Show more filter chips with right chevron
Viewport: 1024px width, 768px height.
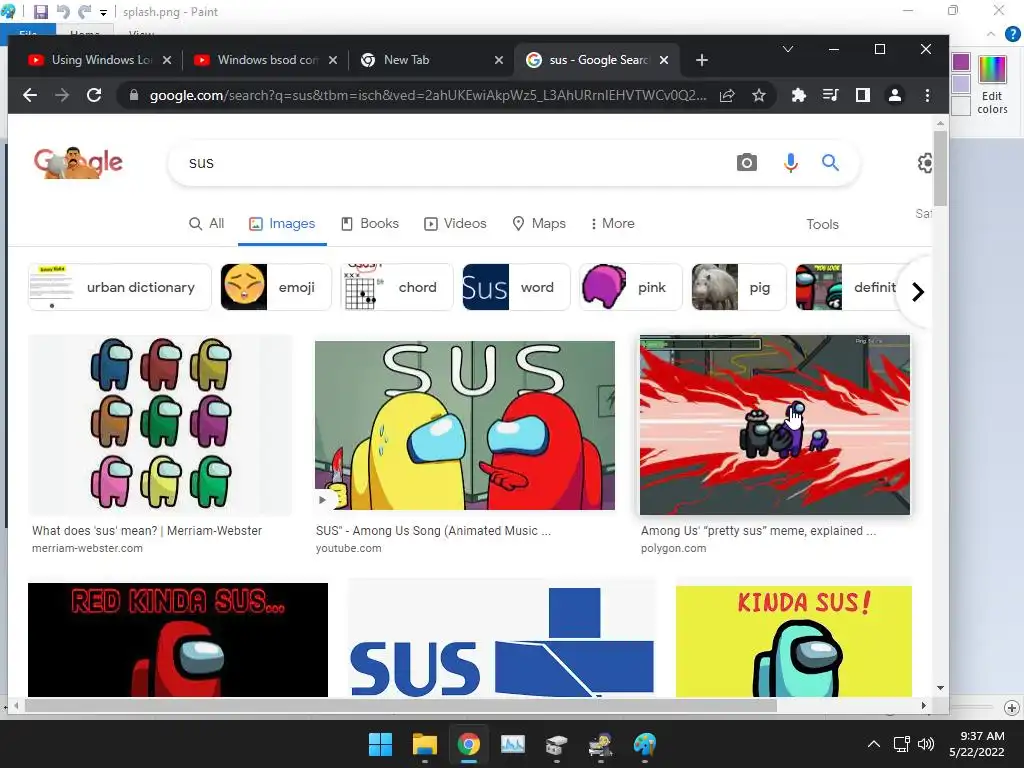(918, 292)
